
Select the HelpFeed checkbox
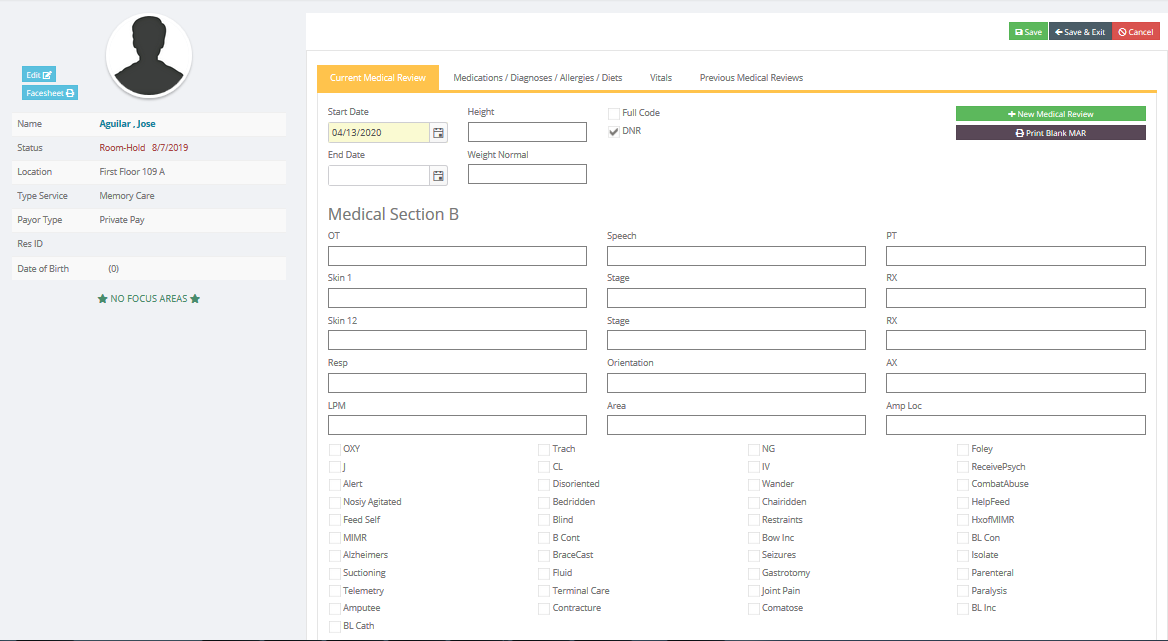point(963,503)
